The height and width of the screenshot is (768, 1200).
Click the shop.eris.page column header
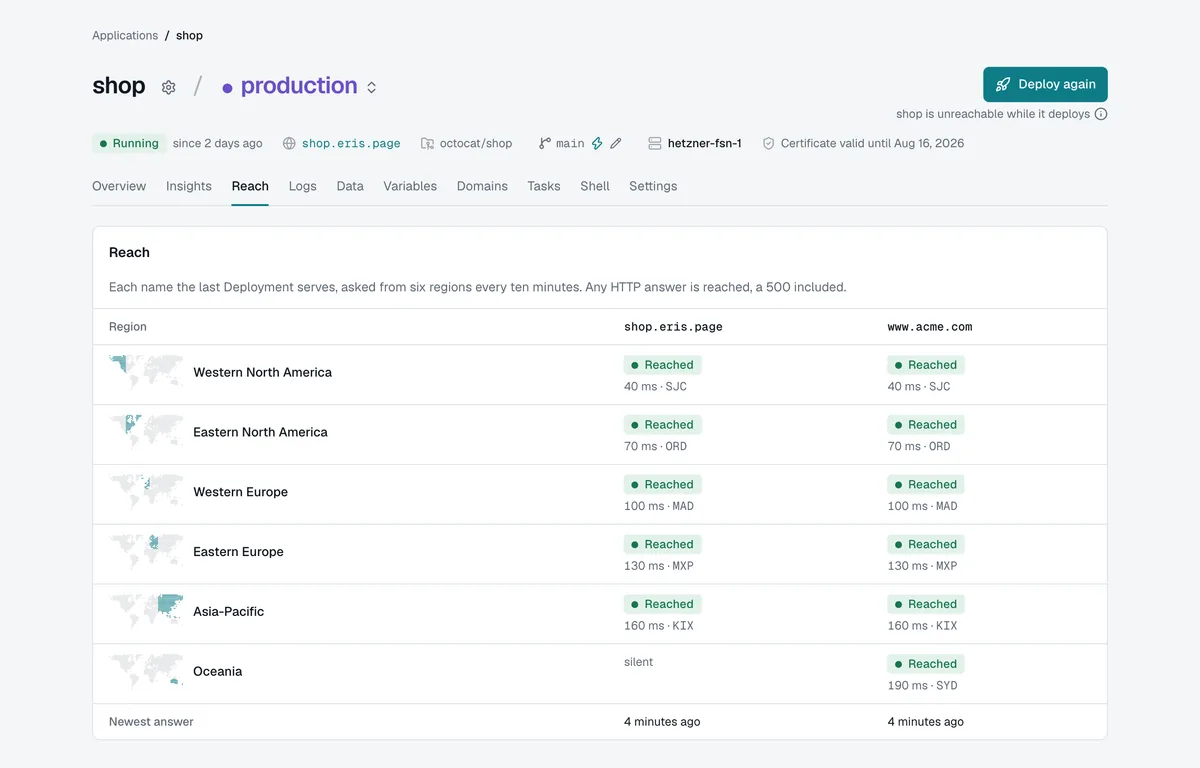point(673,327)
